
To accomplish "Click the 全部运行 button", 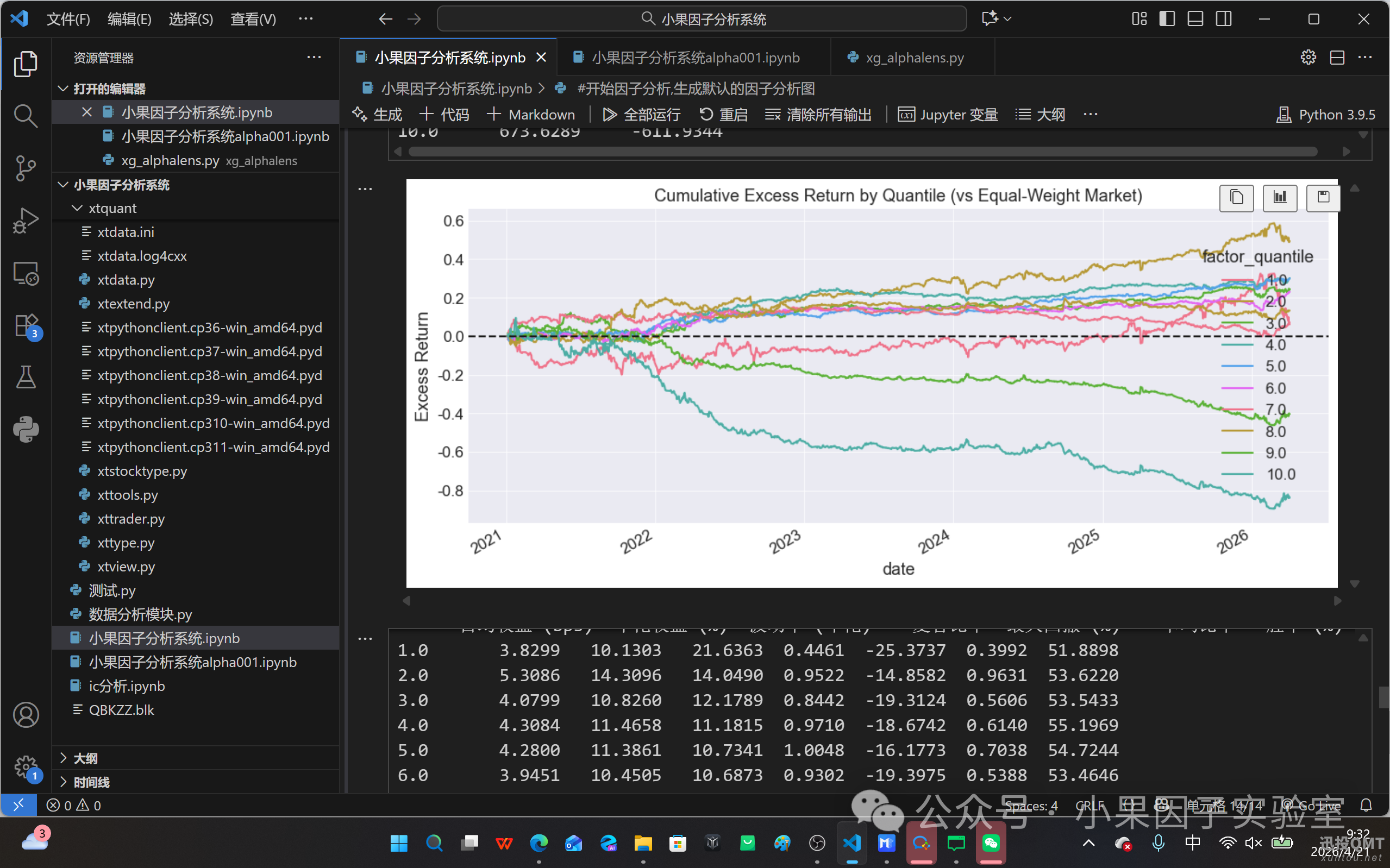I will 641,114.
